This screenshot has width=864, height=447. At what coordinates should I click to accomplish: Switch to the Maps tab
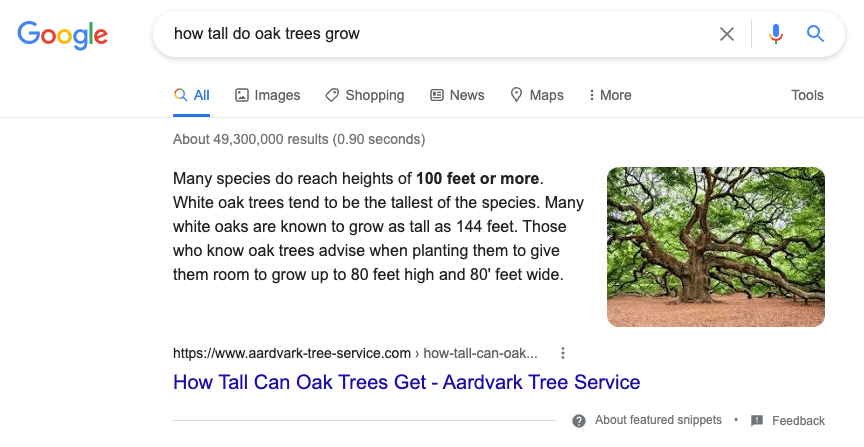click(537, 95)
